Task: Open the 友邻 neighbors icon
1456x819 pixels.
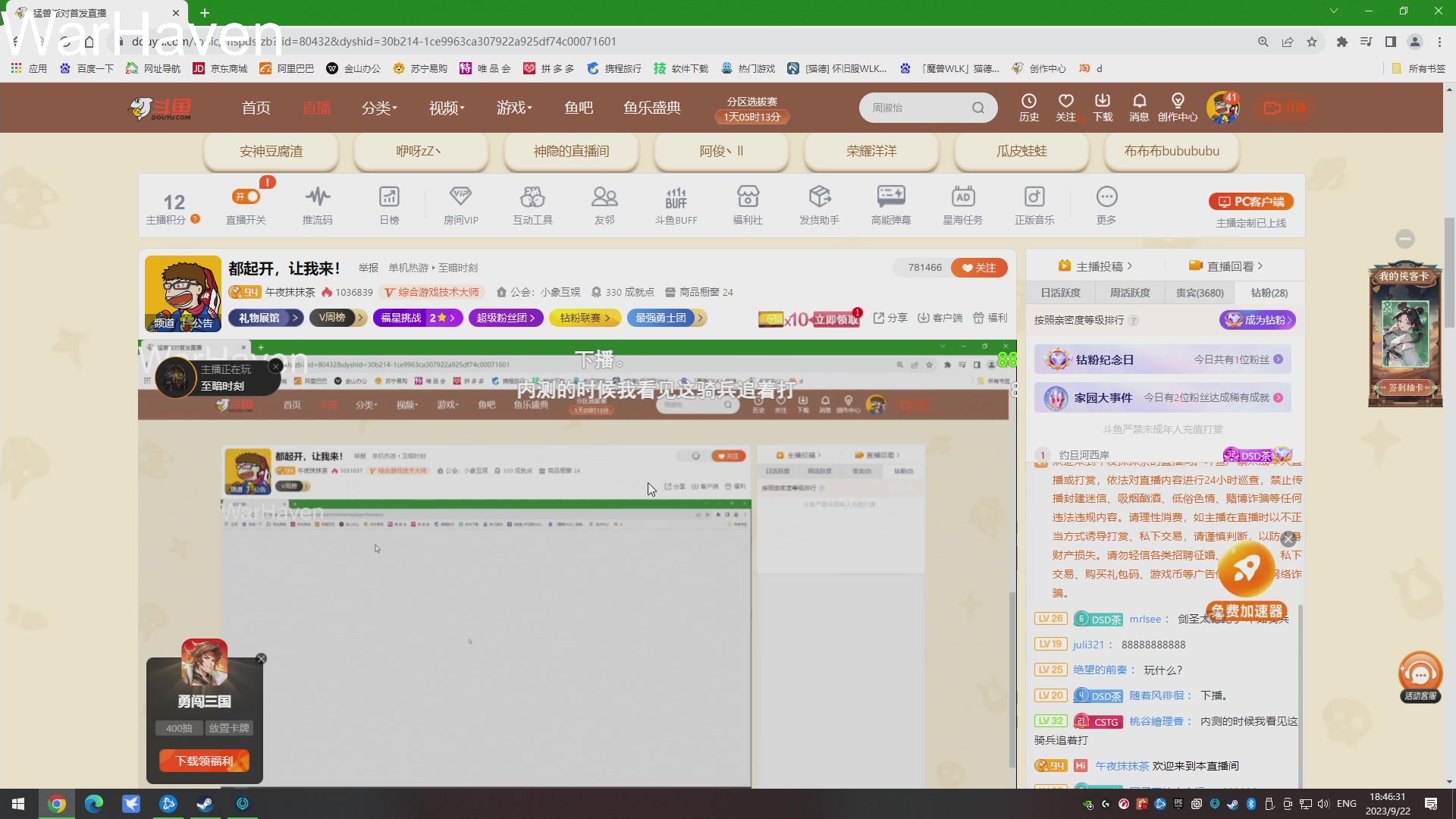Action: click(x=604, y=205)
